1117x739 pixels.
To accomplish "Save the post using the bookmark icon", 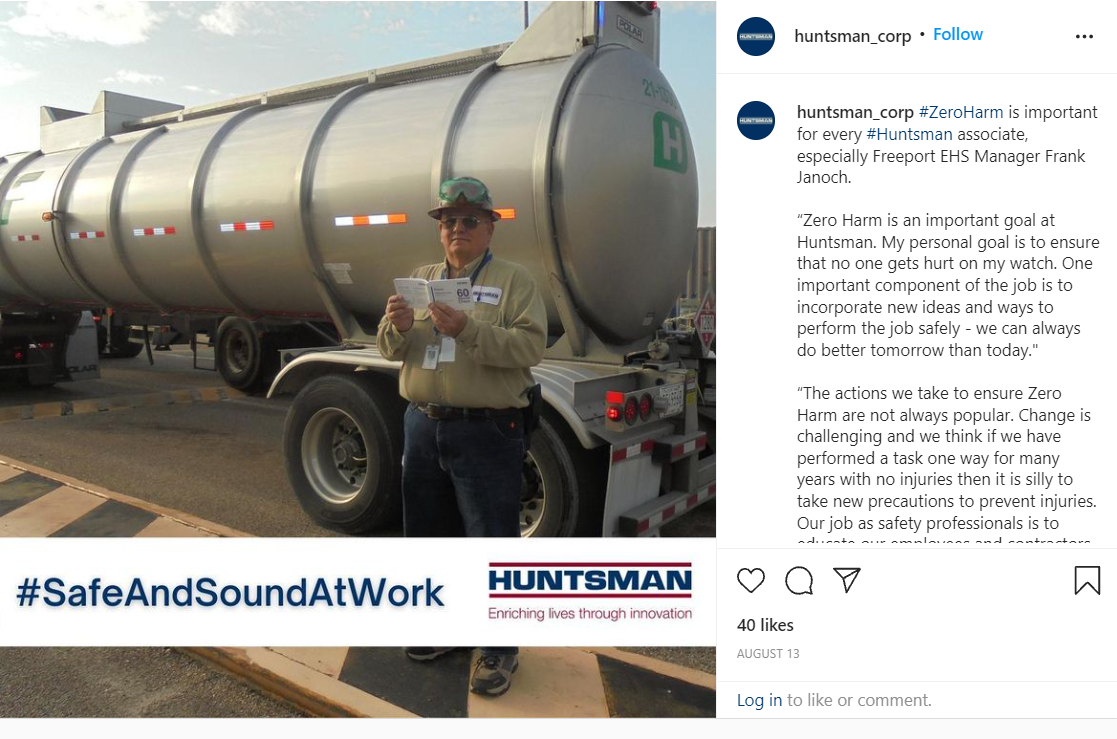I will click(1087, 580).
